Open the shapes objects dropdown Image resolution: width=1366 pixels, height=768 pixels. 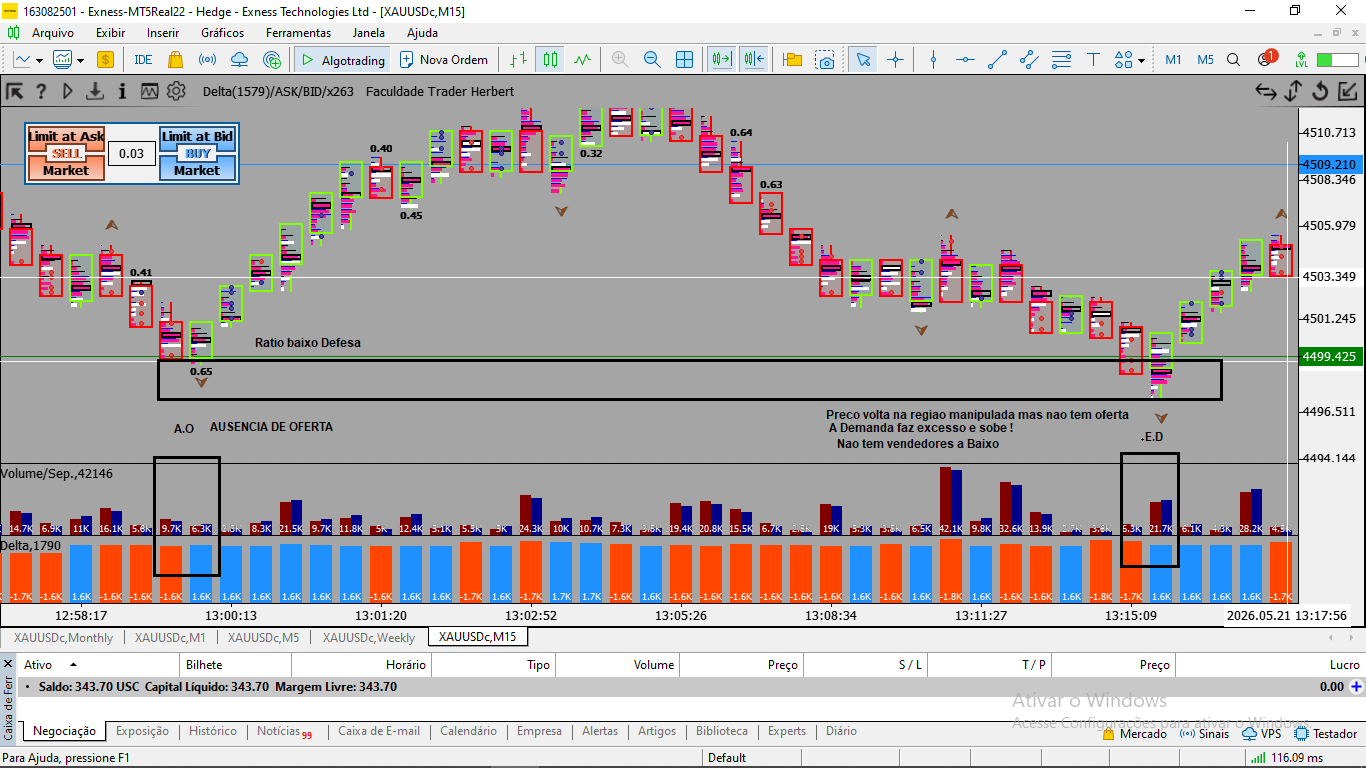pos(1130,60)
